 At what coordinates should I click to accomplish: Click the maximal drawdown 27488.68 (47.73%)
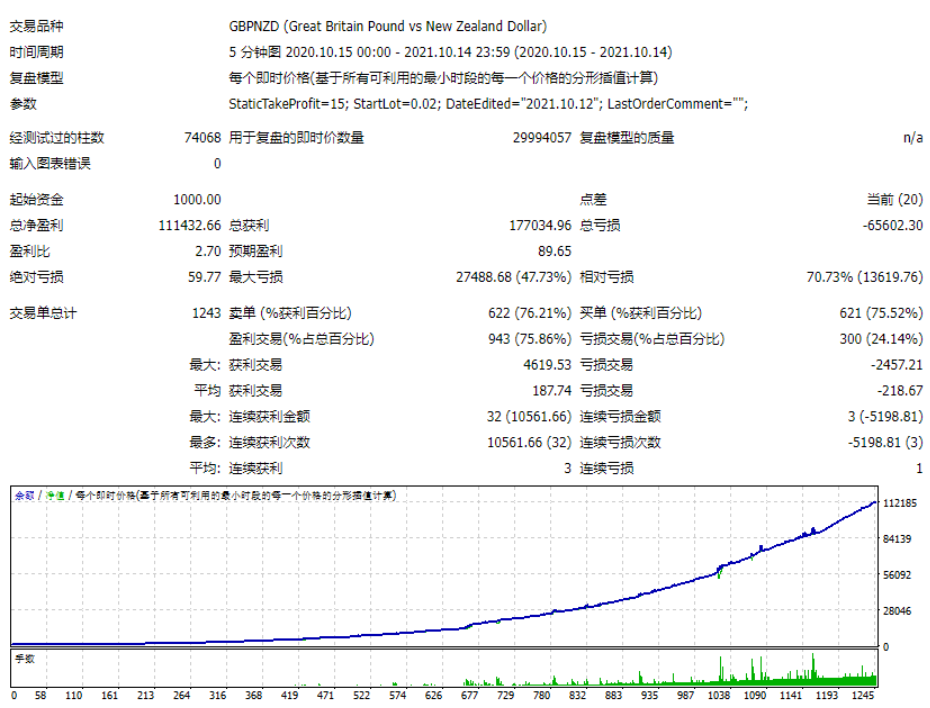[514, 277]
